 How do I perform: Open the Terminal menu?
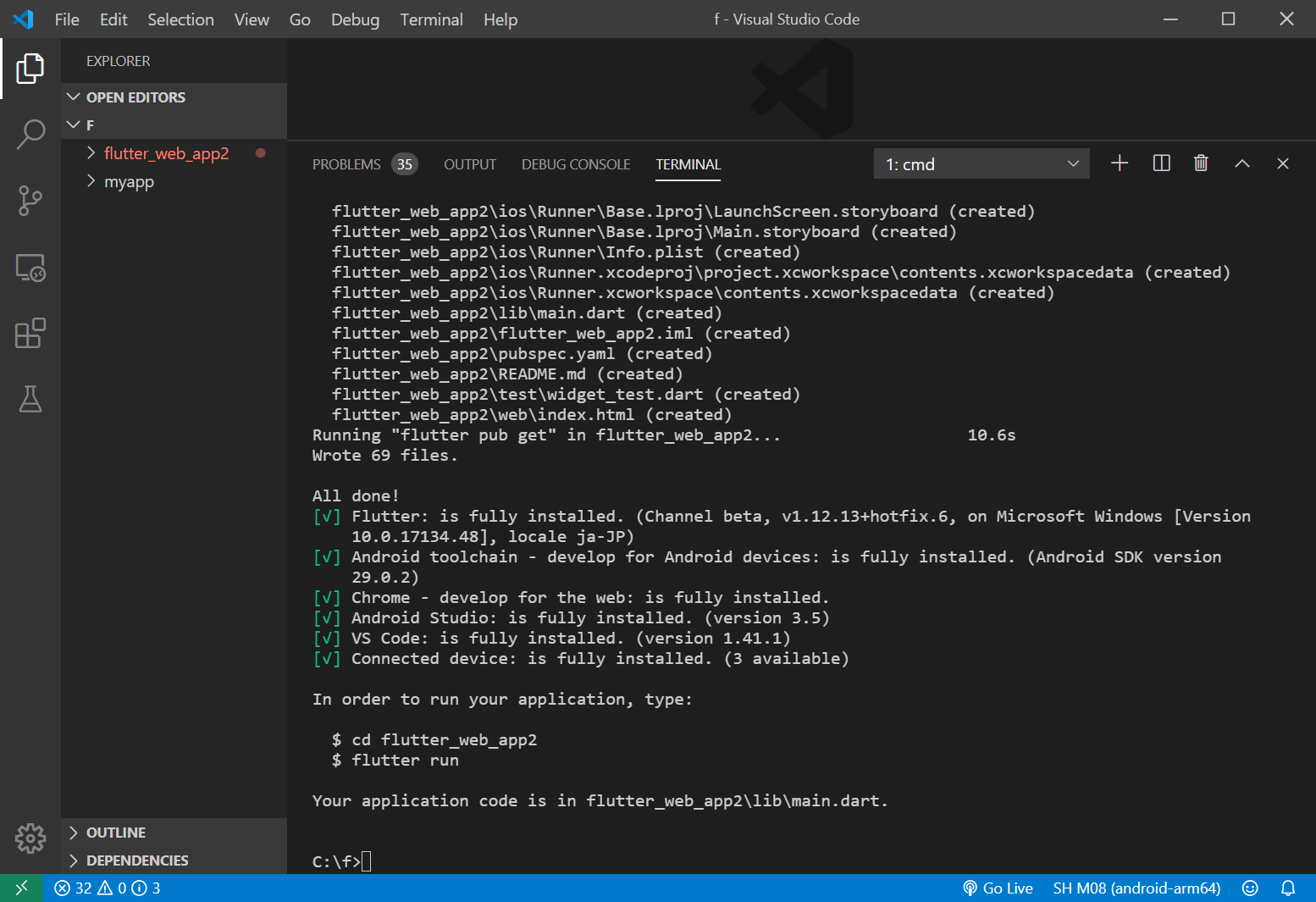(431, 19)
